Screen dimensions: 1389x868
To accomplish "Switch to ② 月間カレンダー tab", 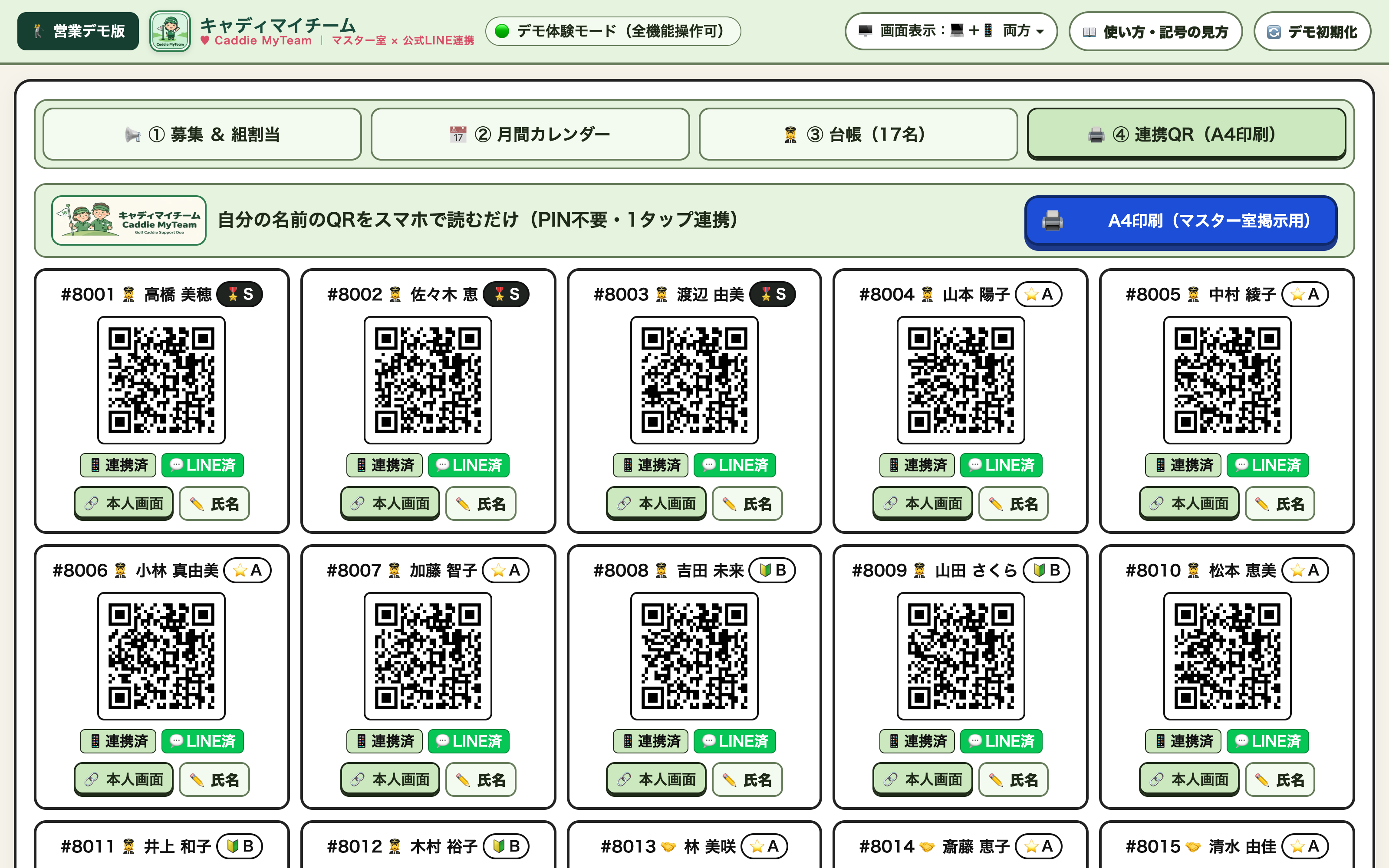I will (x=530, y=135).
